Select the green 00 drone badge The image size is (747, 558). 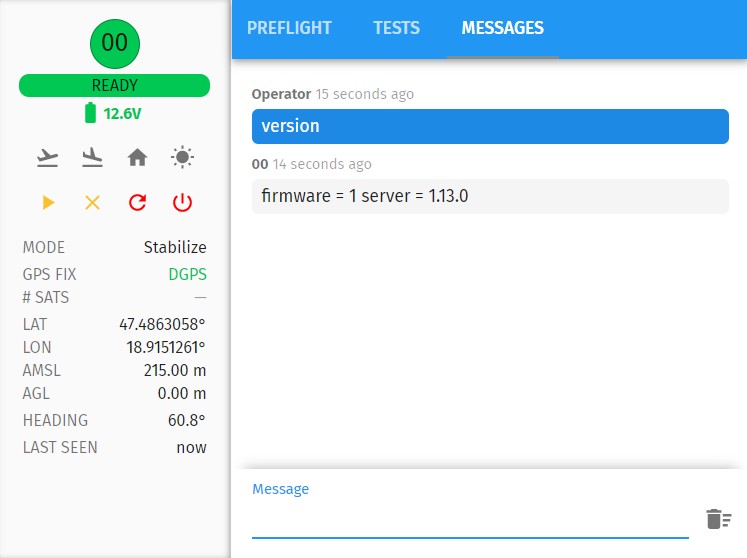(115, 42)
